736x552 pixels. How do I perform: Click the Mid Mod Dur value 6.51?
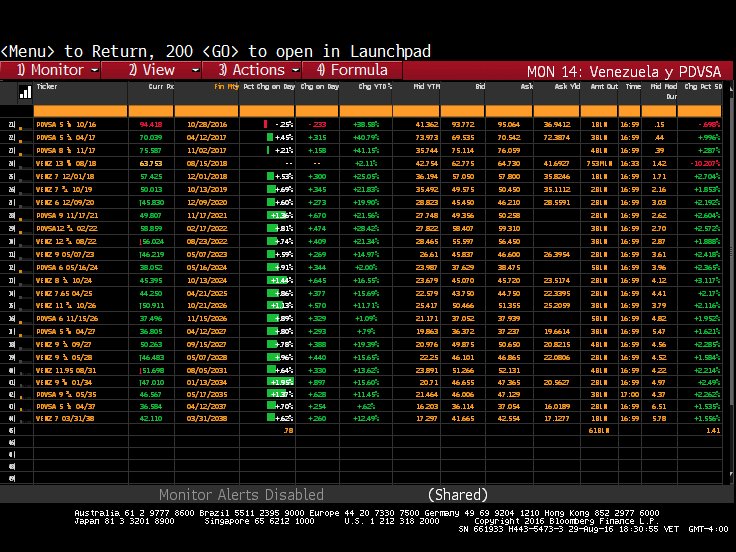point(659,406)
